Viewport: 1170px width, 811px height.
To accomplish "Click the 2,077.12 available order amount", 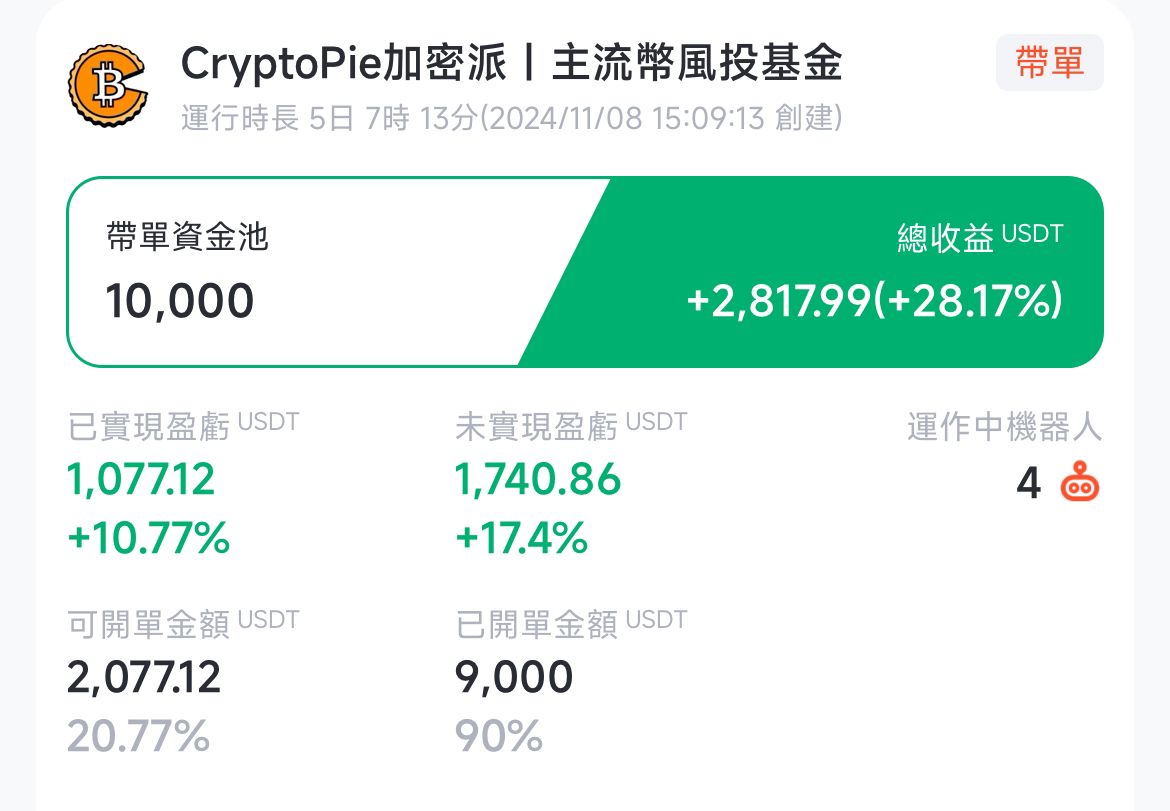I will pyautogui.click(x=144, y=677).
